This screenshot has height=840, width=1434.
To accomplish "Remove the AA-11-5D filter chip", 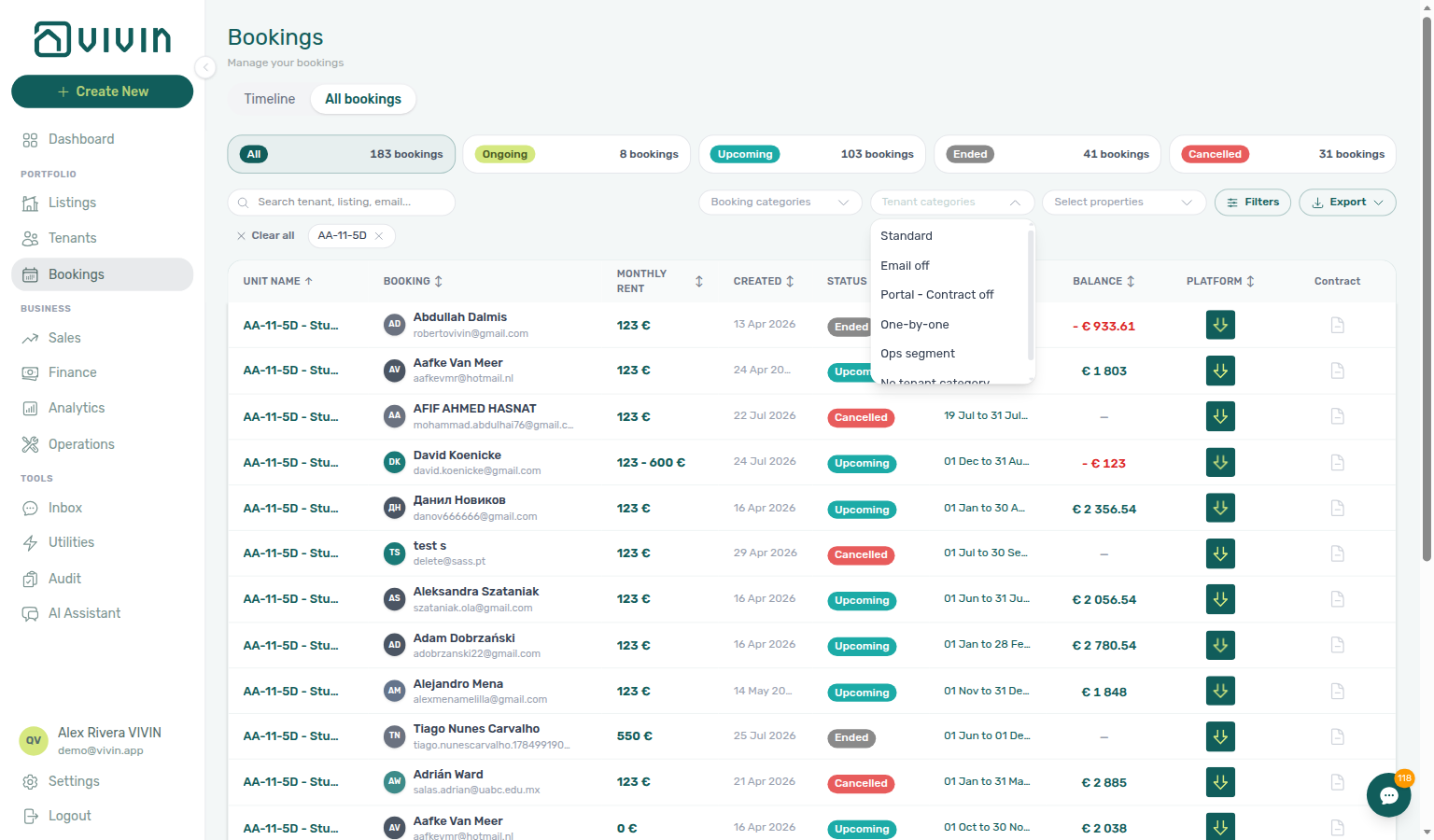I will click(x=379, y=236).
